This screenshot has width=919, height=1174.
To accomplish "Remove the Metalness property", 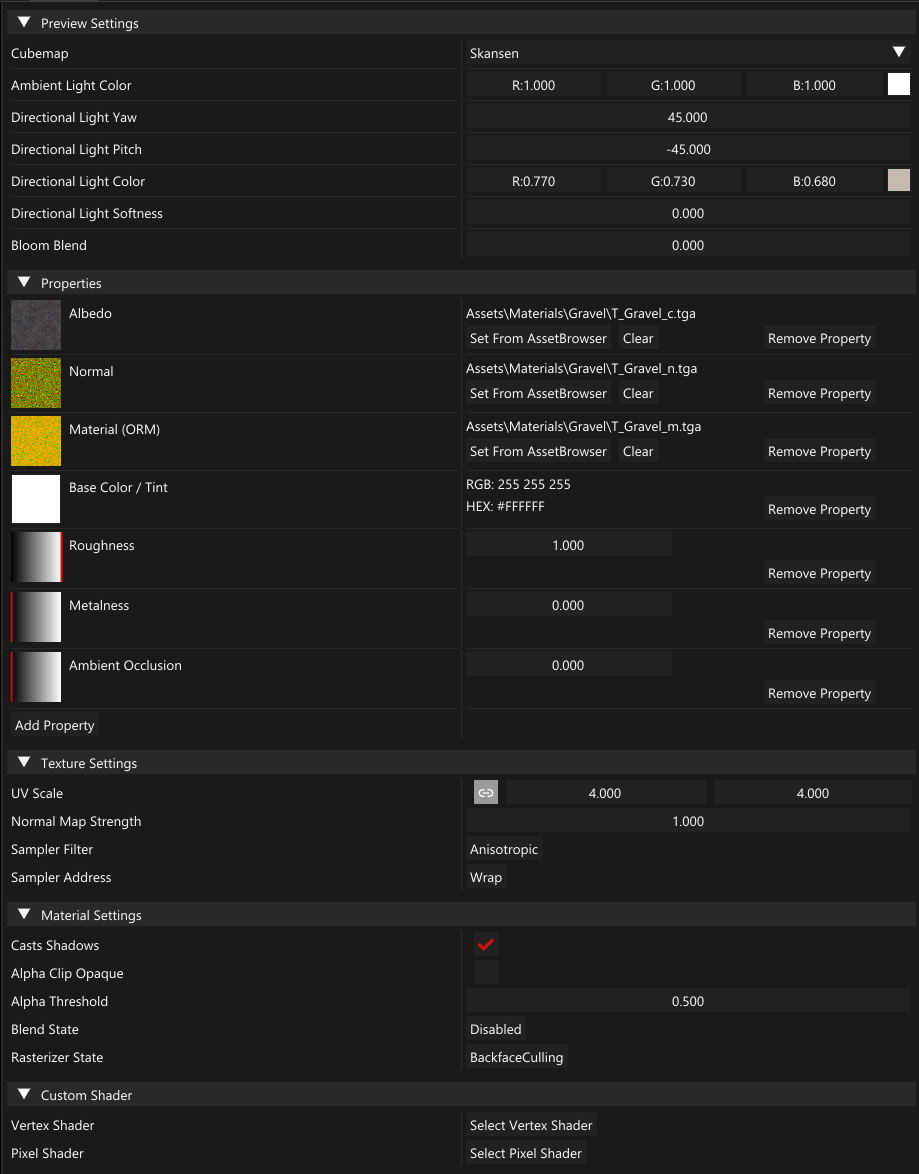I will point(819,633).
